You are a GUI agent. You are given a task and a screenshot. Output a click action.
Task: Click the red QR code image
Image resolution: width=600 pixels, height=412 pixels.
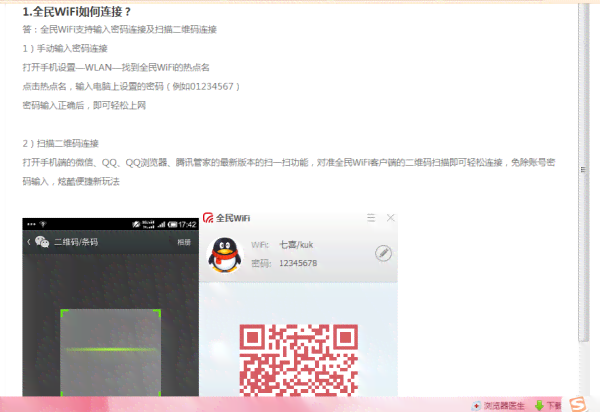298,360
